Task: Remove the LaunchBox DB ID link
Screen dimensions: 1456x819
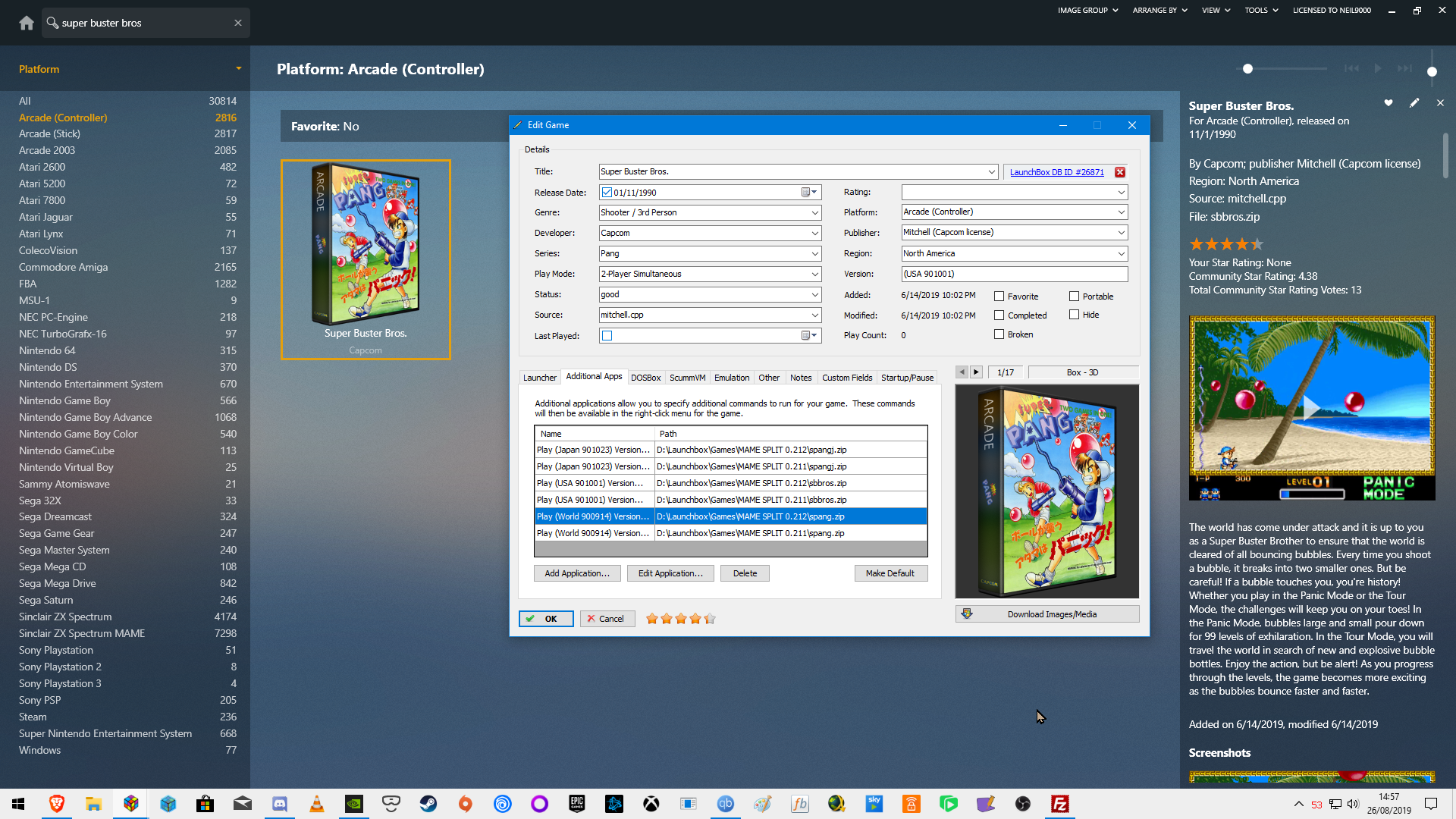Action: pos(1120,172)
